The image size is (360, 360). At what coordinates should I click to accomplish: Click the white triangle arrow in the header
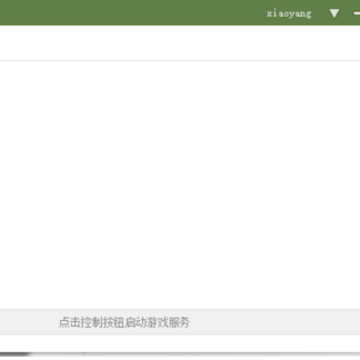click(334, 13)
